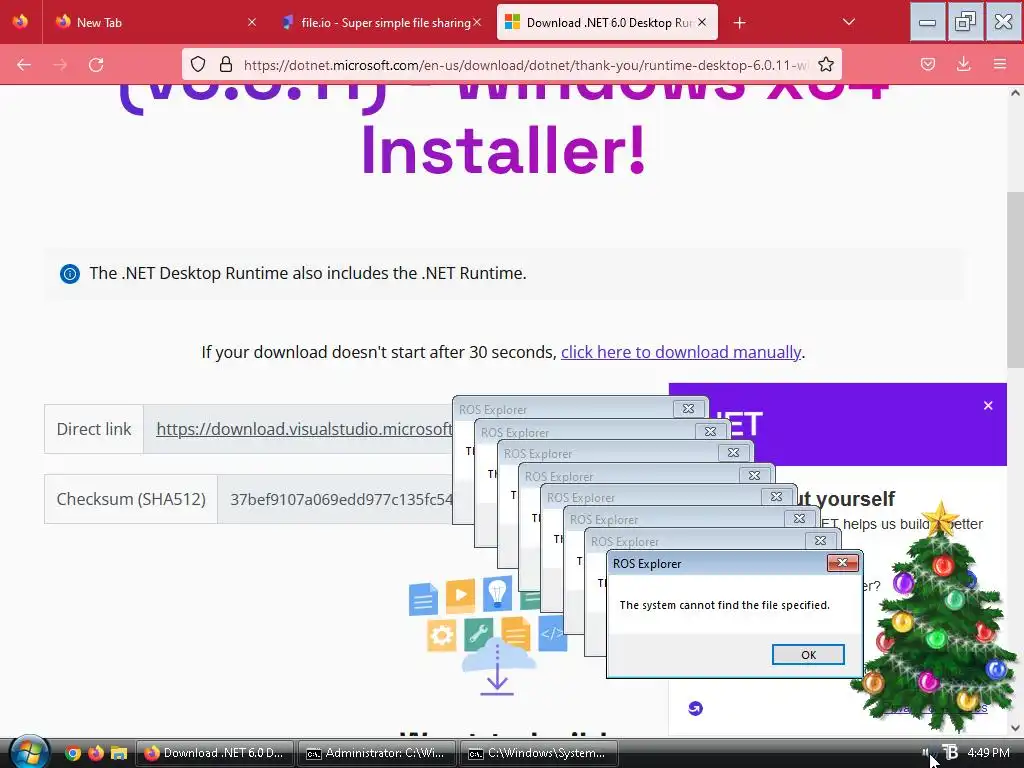Click the padlock site info icon
The image size is (1024, 768).
[x=226, y=65]
